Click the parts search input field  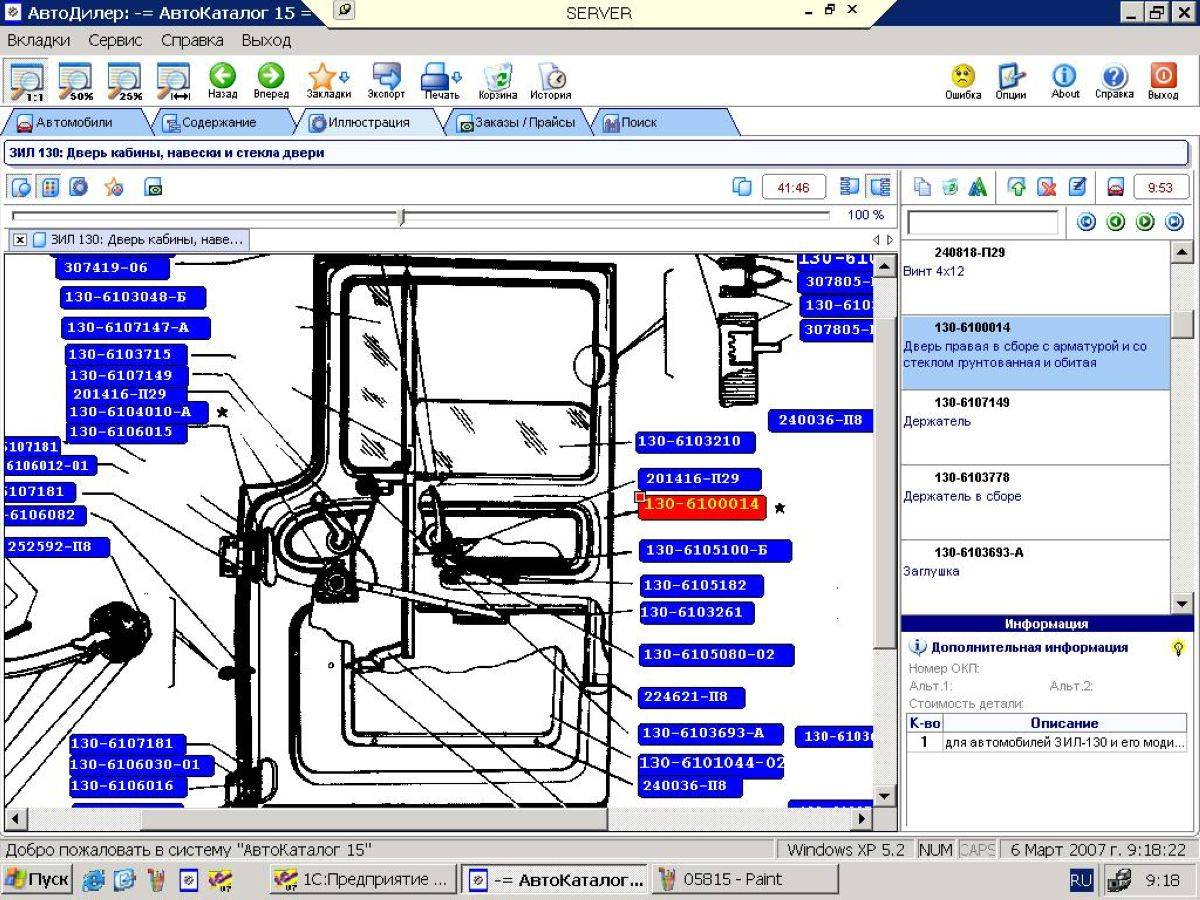982,222
